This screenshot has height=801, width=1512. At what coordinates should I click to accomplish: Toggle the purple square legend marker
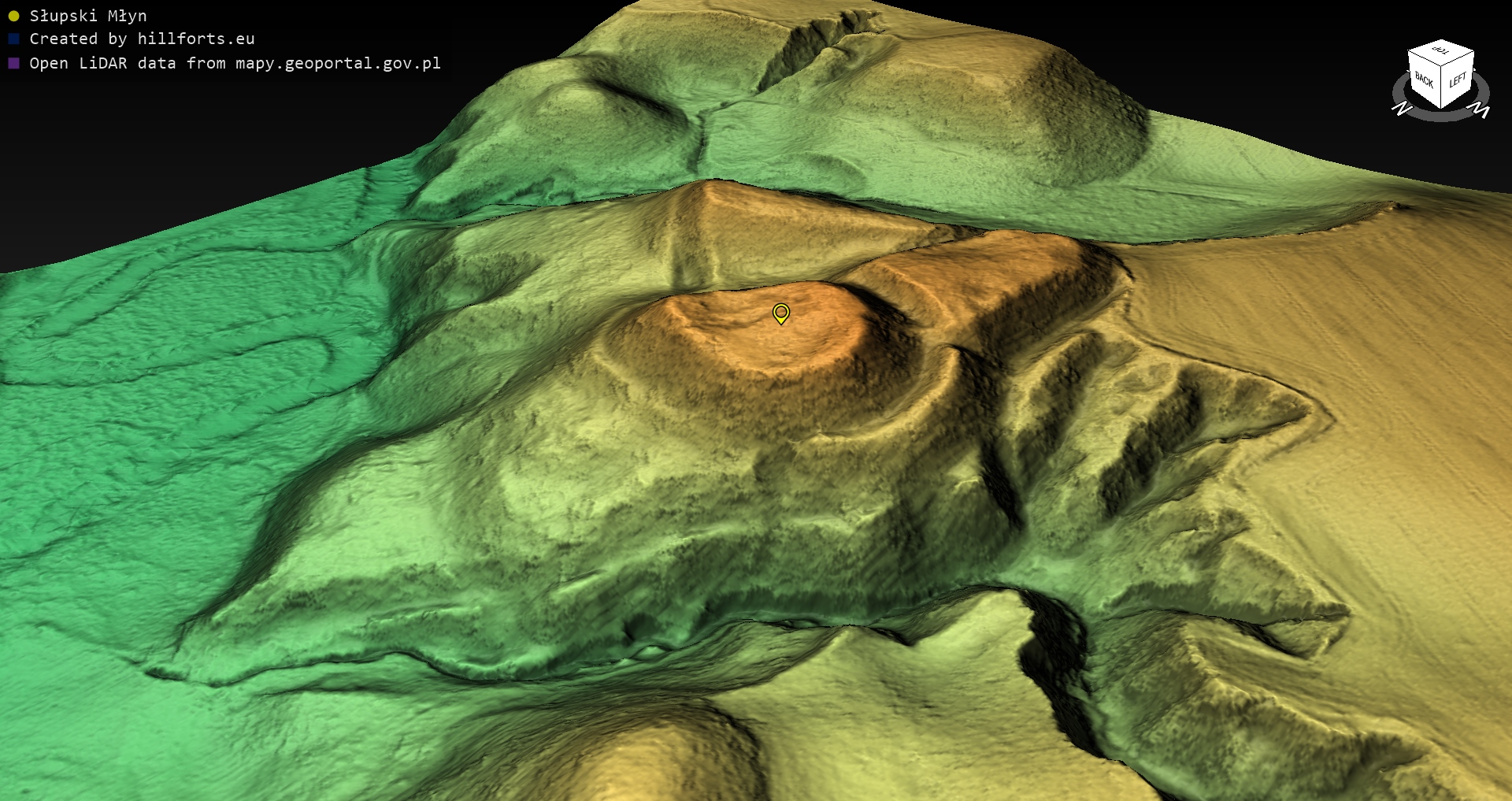pos(13,63)
